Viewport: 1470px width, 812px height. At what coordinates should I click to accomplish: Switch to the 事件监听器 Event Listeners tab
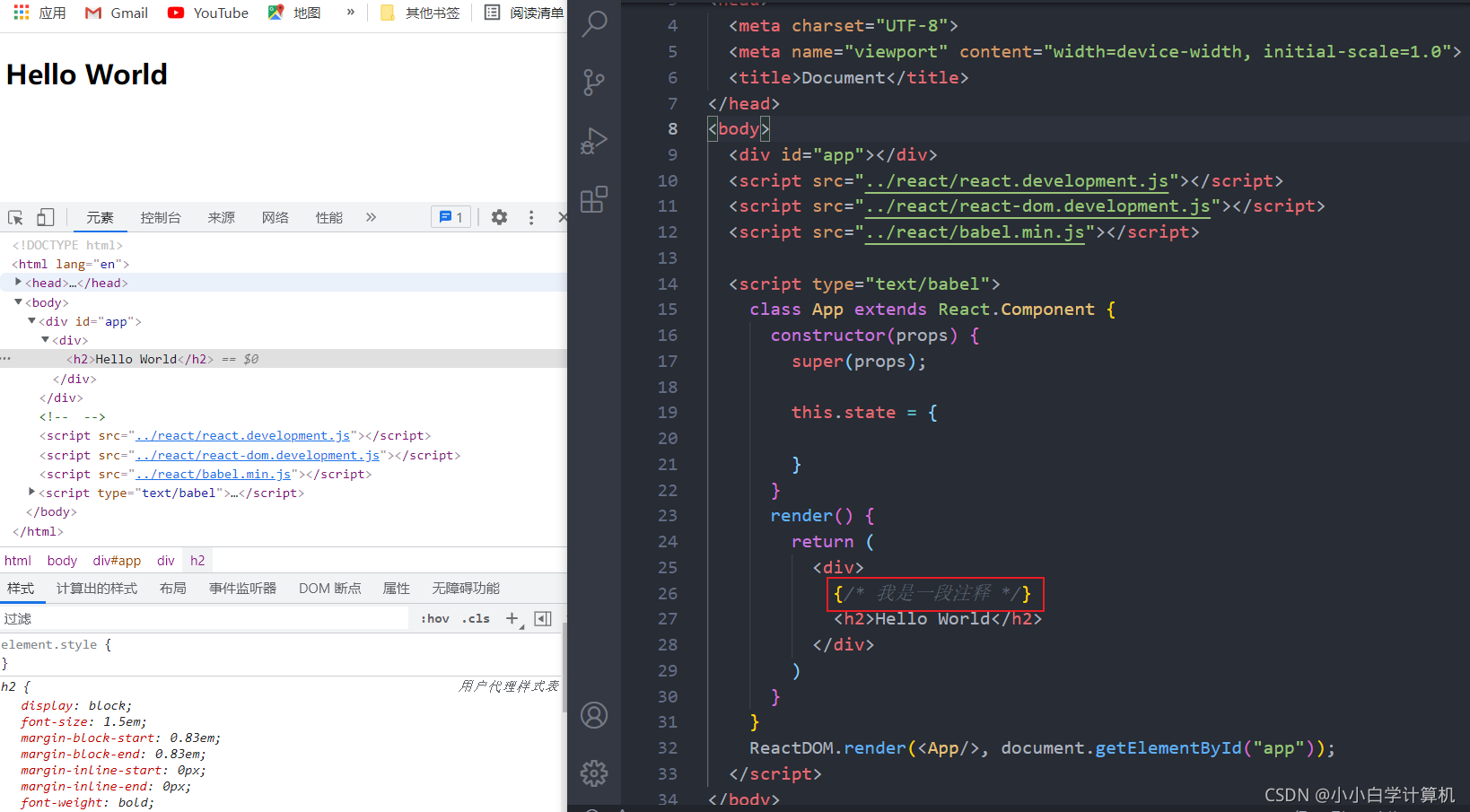[x=242, y=589]
